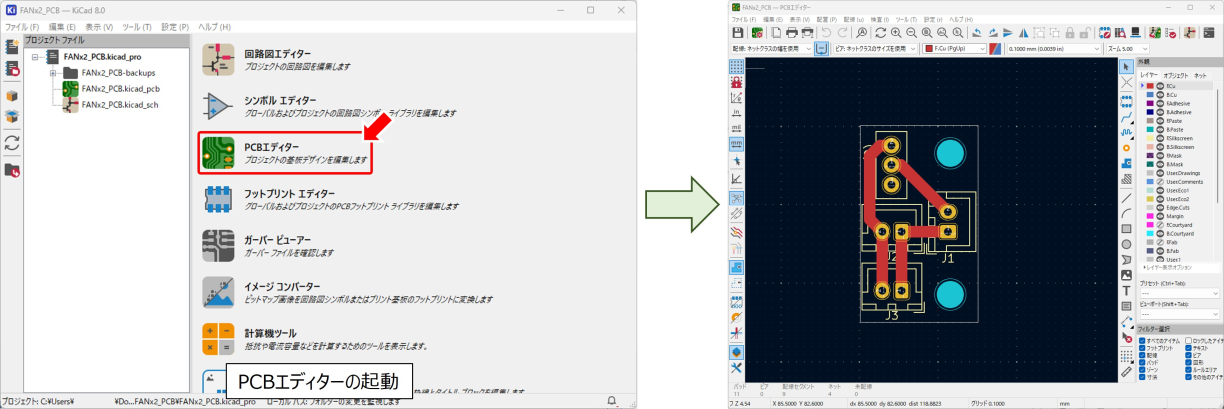Toggle the すべてのアイテム filter checkbox
This screenshot has width=1224, height=409.
pos(1144,342)
